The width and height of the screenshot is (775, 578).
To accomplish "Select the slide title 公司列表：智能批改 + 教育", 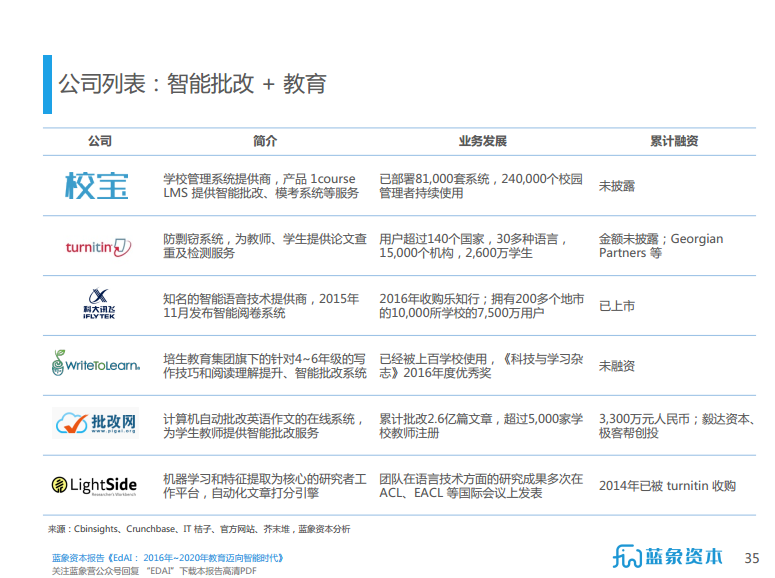I will [192, 84].
